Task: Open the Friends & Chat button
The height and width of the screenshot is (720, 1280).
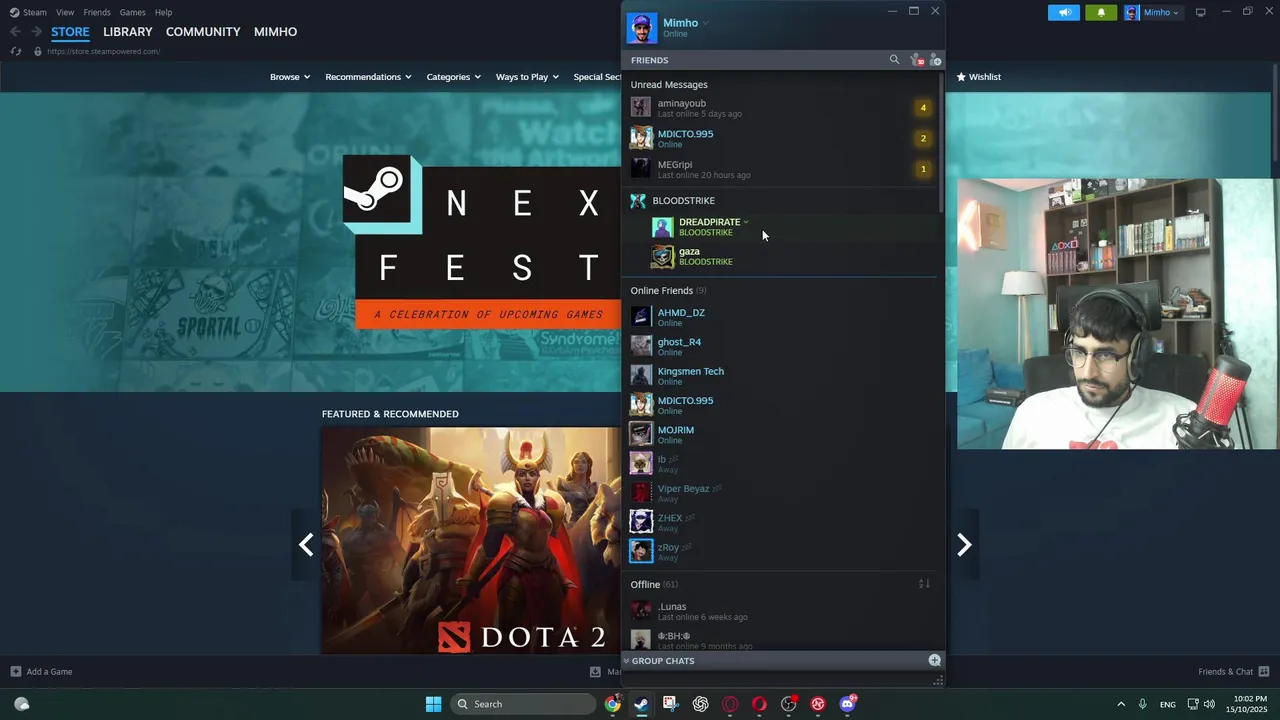Action: tap(1234, 672)
